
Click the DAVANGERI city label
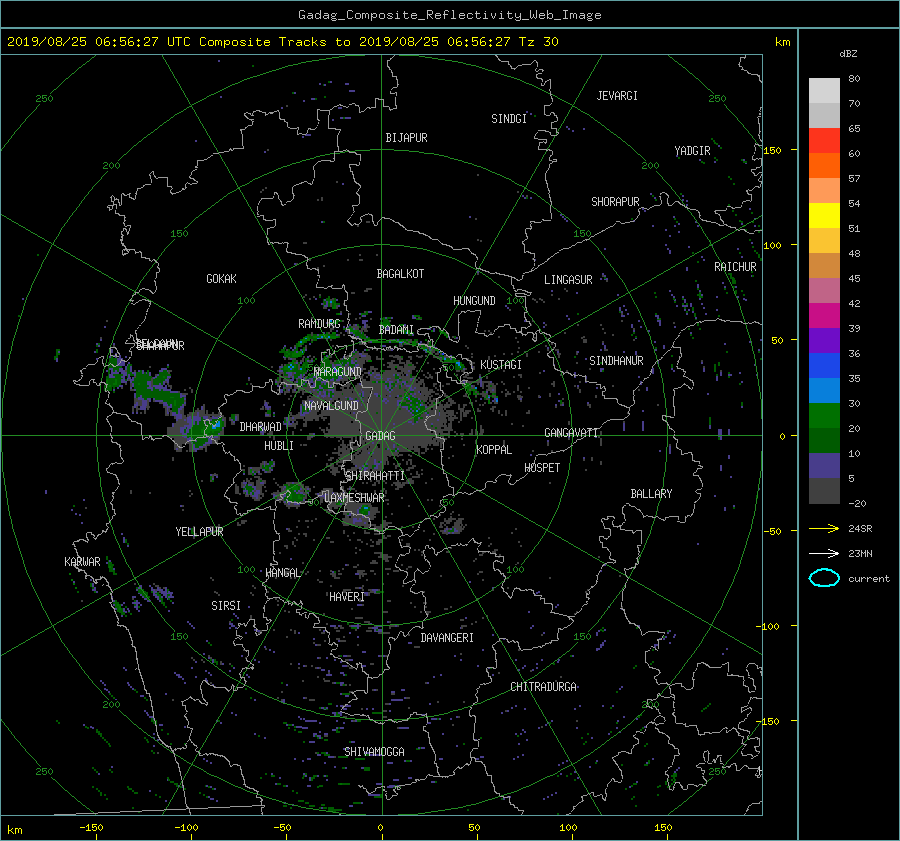447,638
